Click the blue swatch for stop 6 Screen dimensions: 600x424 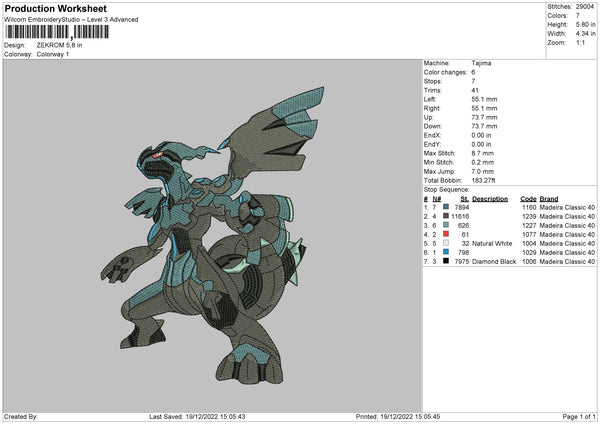[446, 252]
